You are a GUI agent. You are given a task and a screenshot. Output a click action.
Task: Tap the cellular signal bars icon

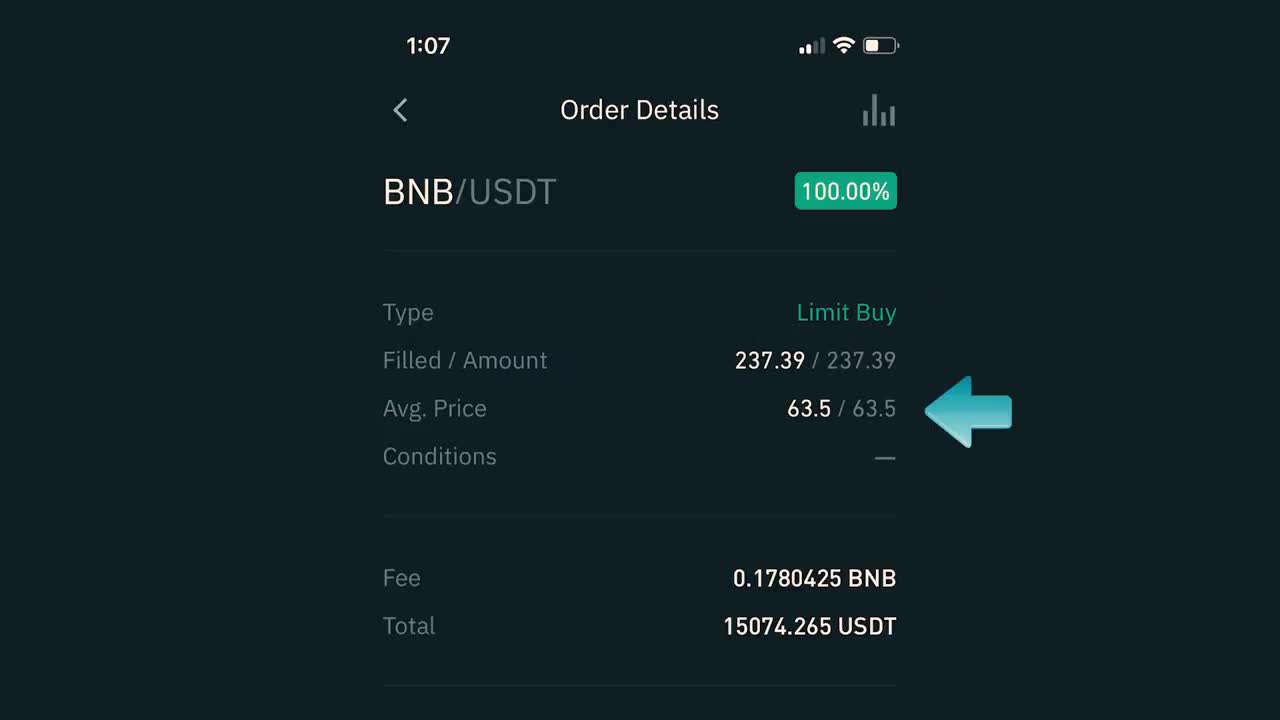point(812,46)
